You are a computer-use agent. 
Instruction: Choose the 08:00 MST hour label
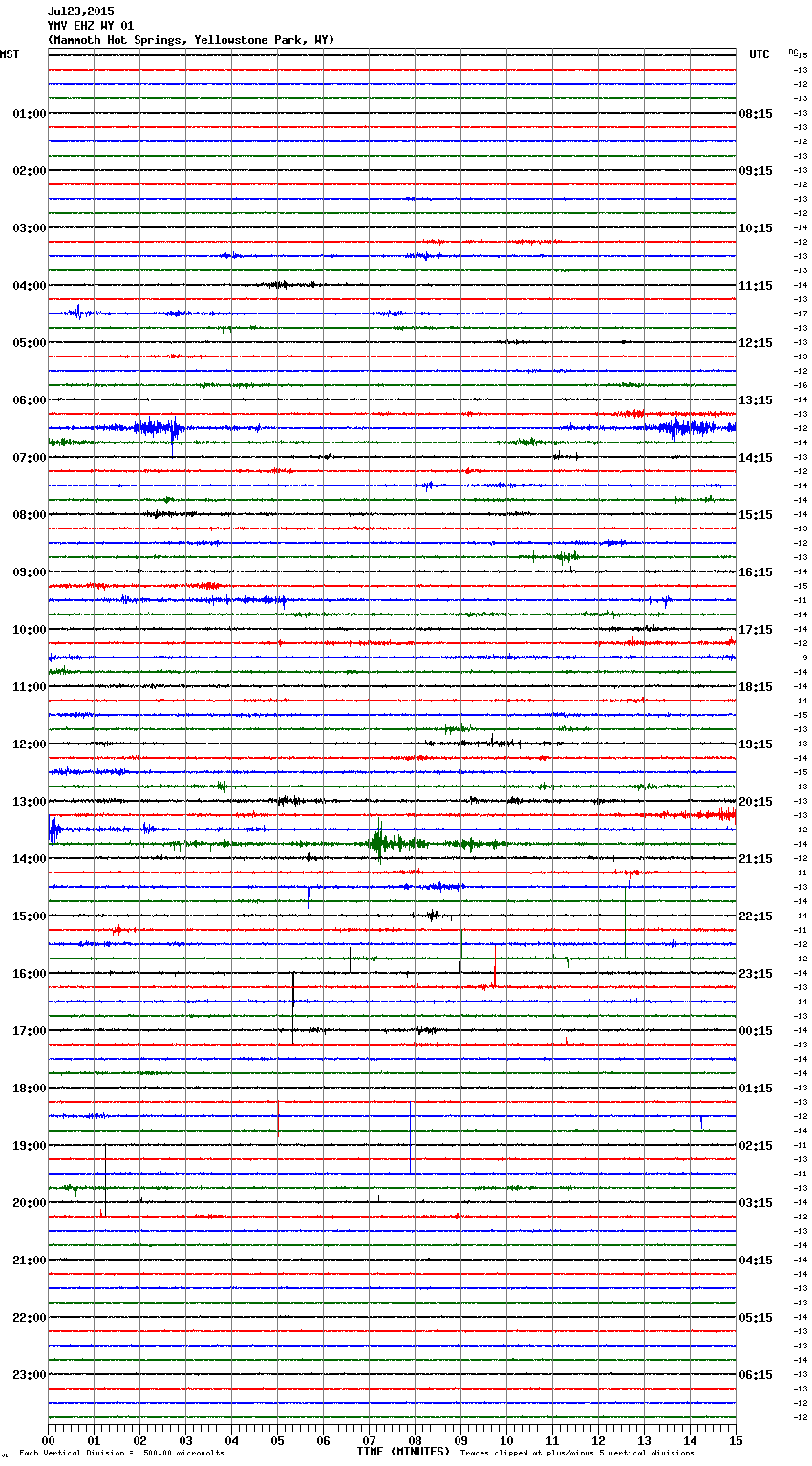coord(30,515)
